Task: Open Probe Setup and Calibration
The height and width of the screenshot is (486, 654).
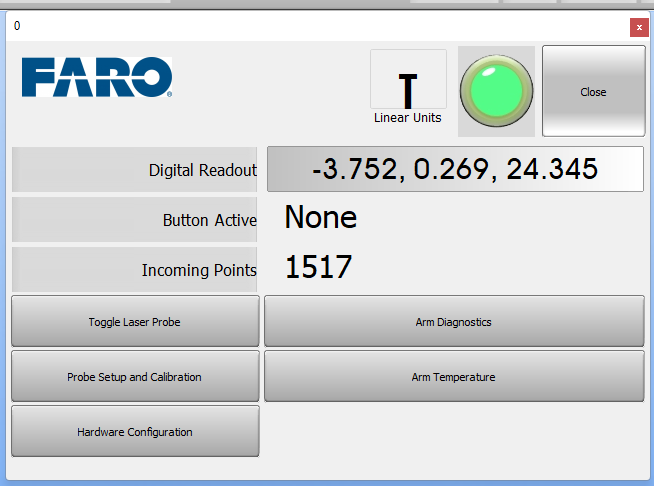Action: tap(135, 377)
